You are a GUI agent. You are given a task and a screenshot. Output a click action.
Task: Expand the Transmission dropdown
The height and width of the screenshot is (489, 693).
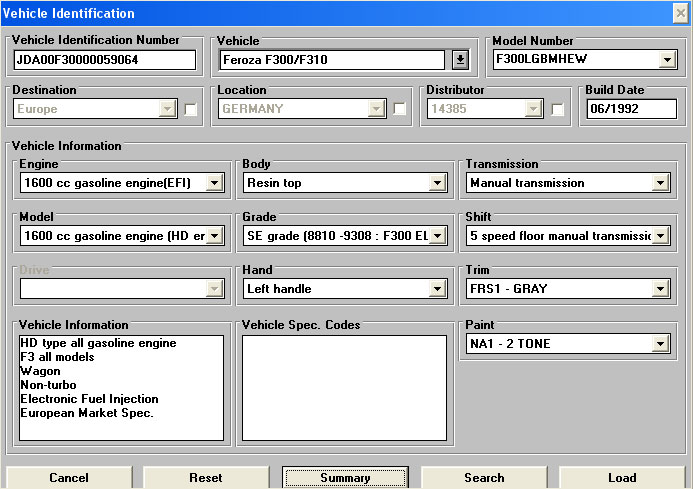660,183
